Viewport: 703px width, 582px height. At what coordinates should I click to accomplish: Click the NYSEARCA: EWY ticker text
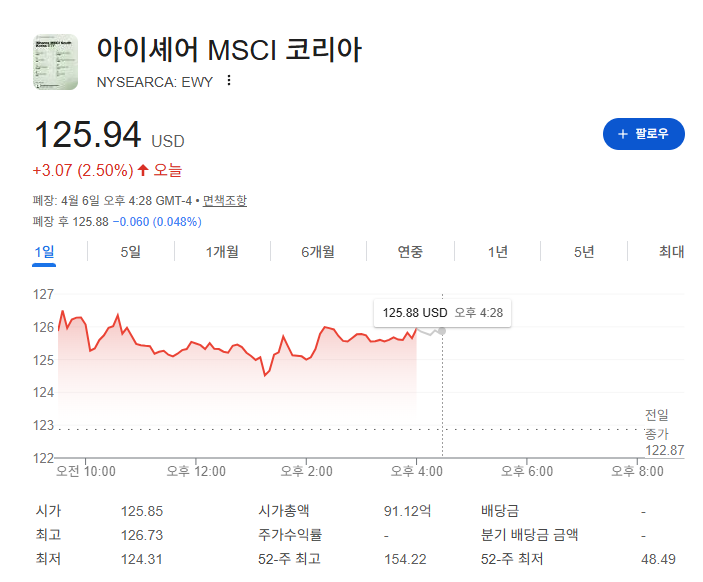155,82
